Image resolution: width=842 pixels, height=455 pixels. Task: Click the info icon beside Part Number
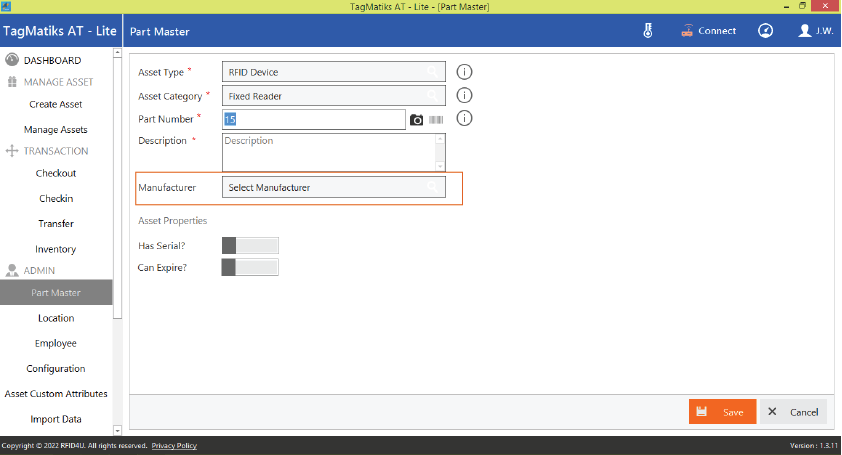coord(464,119)
